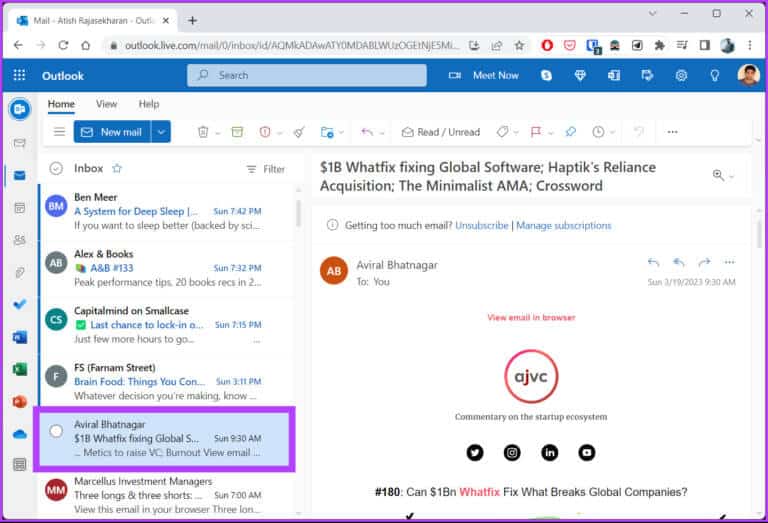The width and height of the screenshot is (768, 523).
Task: Tick the selection circle on Aviral Bhatnagar's email
Action: pos(56,431)
